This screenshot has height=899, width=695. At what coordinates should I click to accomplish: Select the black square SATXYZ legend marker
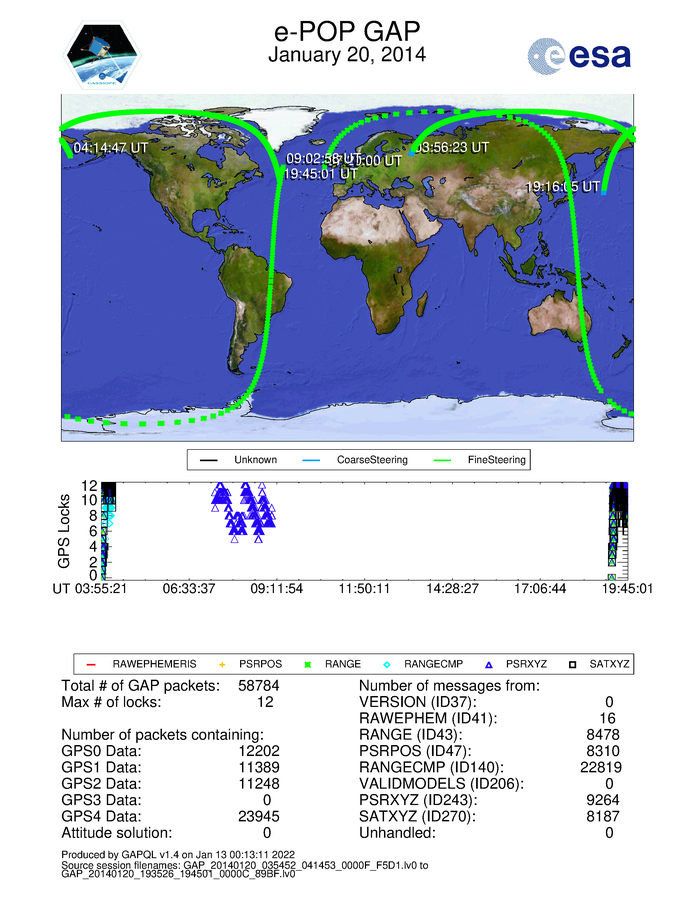click(x=573, y=664)
